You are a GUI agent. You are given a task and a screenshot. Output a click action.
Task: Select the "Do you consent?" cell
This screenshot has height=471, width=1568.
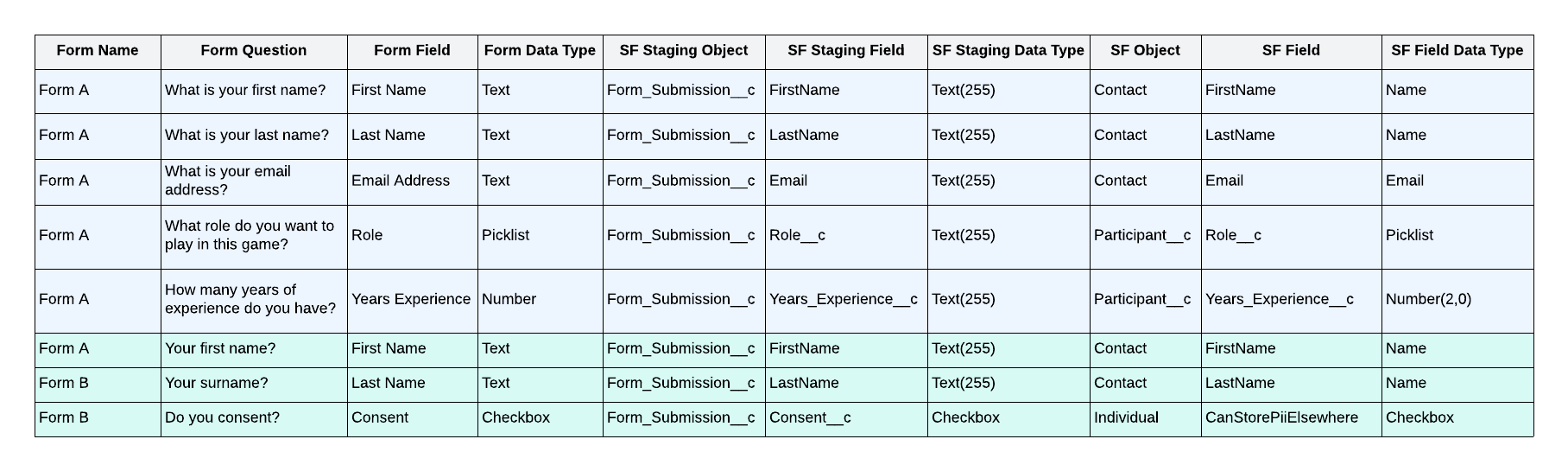[223, 418]
